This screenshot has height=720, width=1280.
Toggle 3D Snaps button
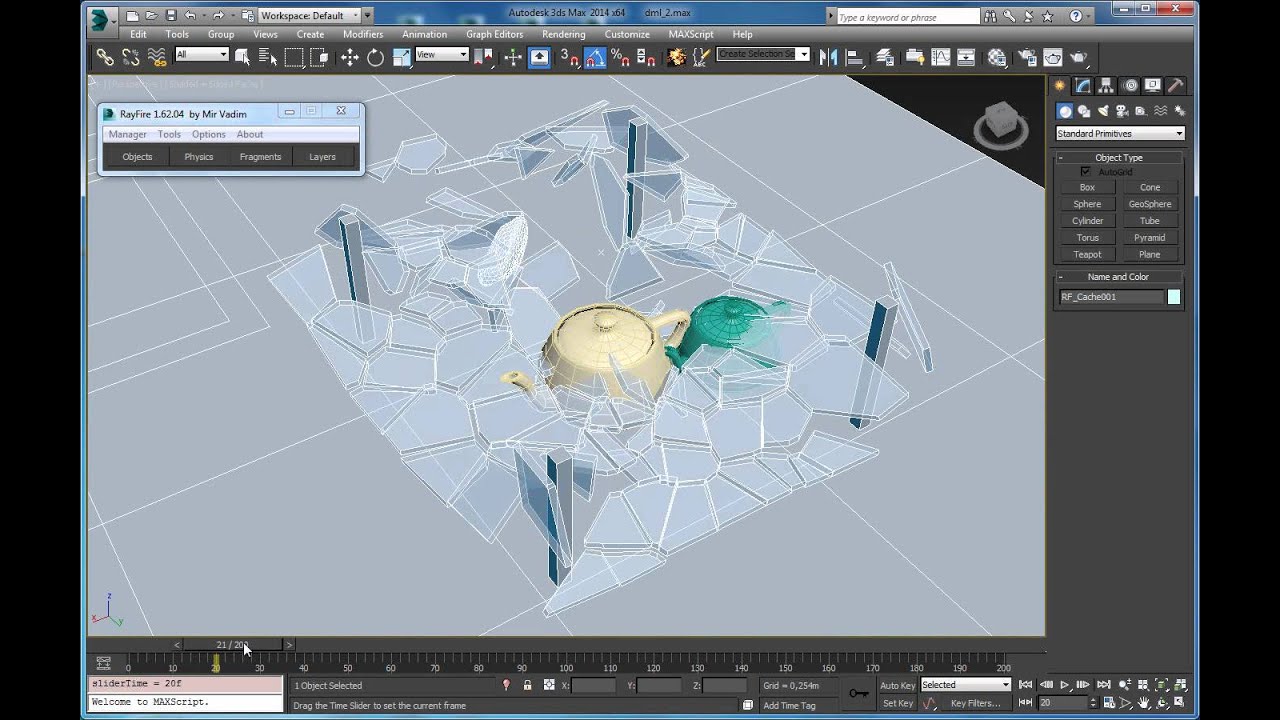pos(570,57)
